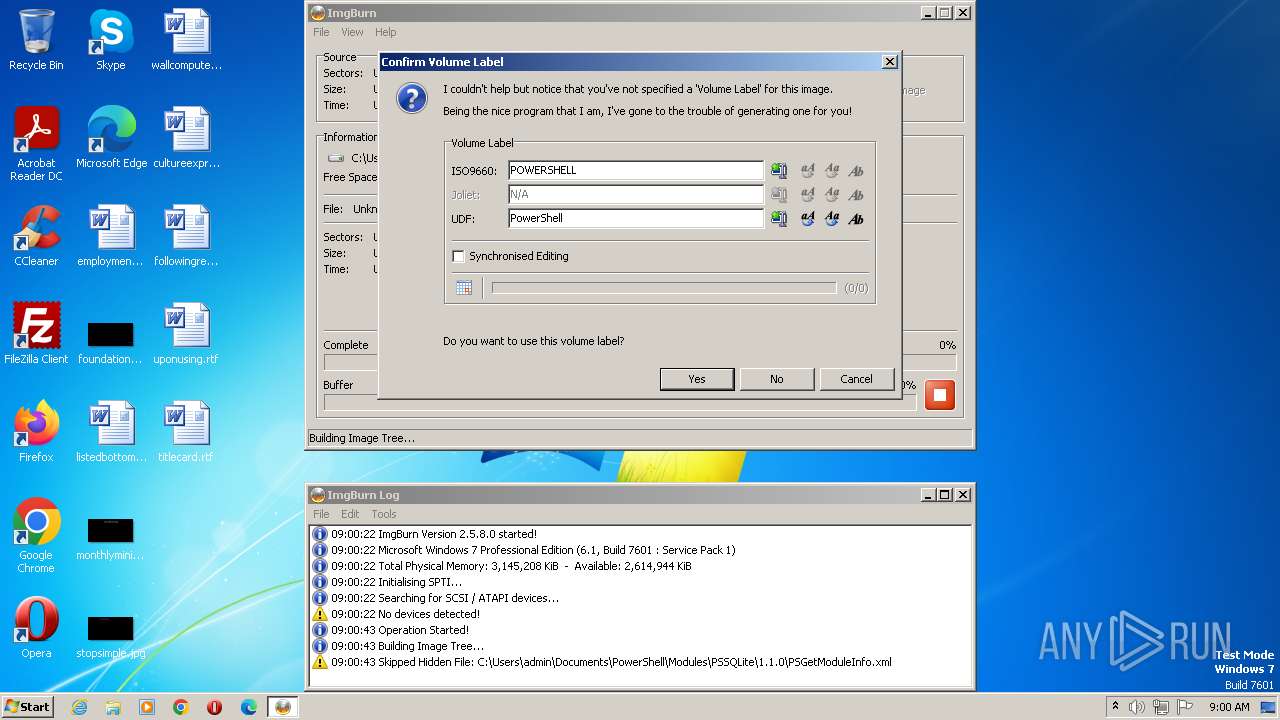Open Tools menu in ImgBurn Log
The image size is (1280, 720).
pos(384,514)
